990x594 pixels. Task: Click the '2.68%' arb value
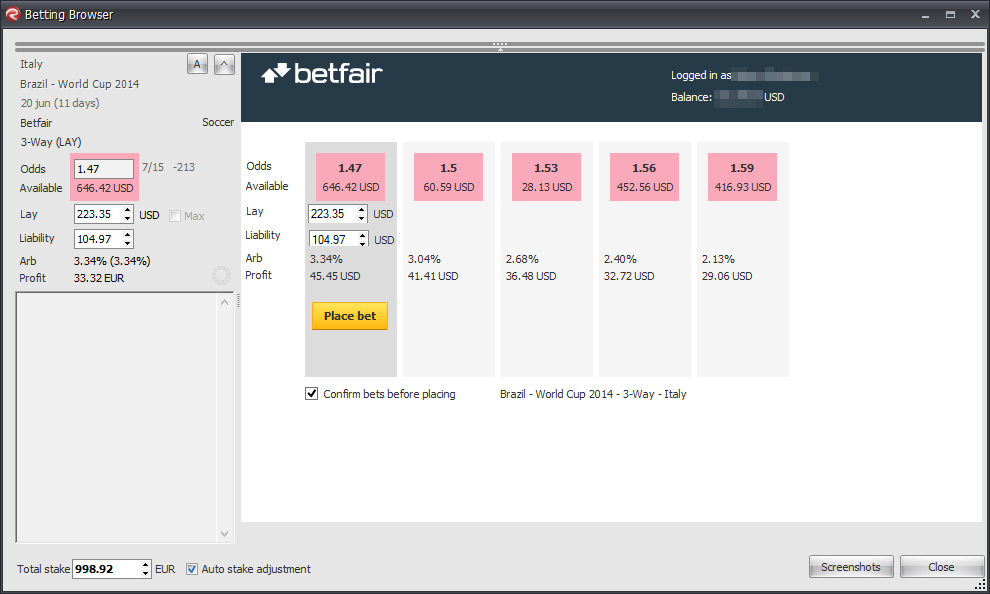click(x=522, y=259)
